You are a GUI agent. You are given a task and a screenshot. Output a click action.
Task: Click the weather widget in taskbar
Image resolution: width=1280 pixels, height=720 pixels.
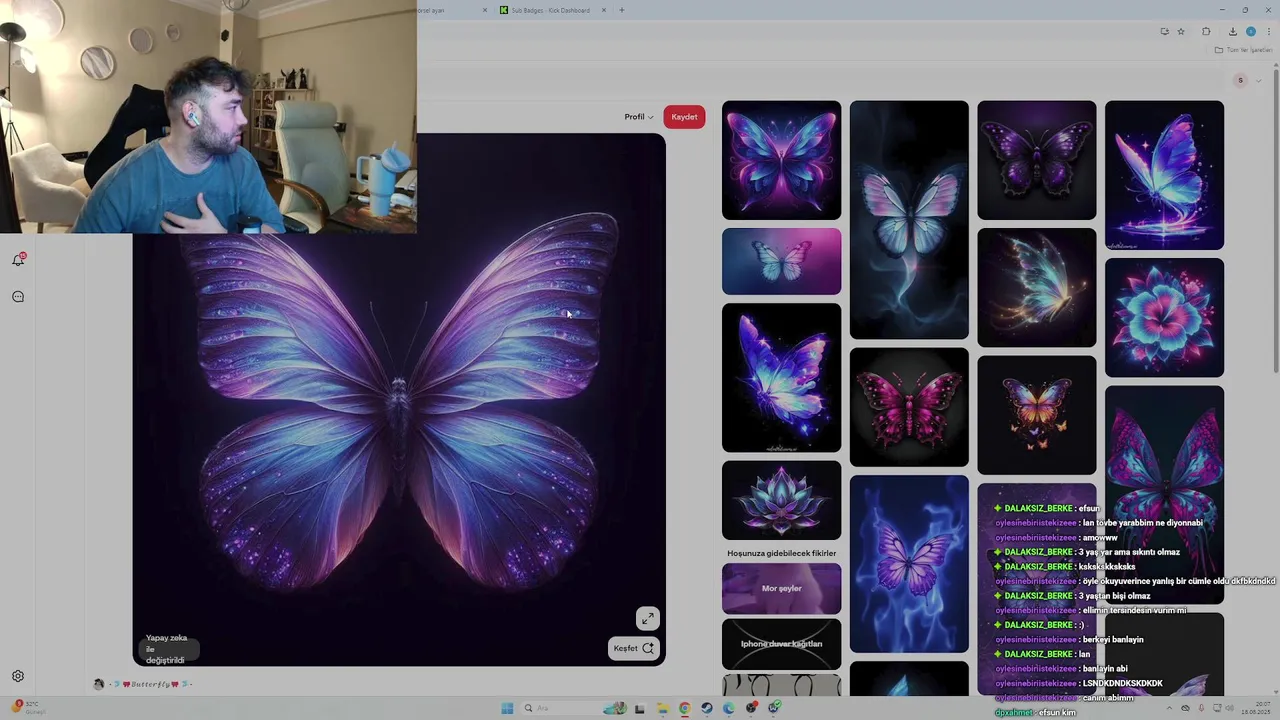pos(26,708)
